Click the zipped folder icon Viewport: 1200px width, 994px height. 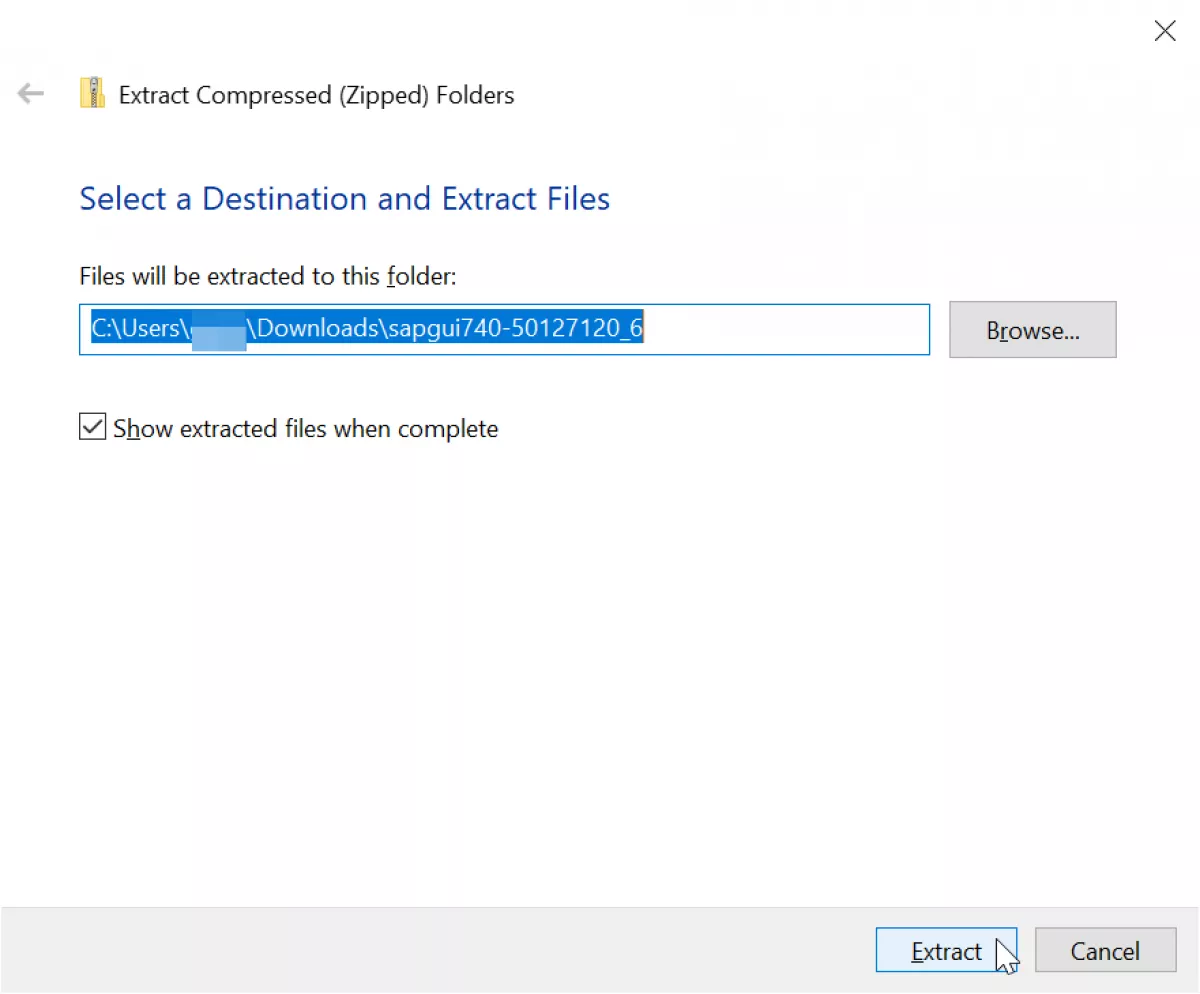click(92, 94)
